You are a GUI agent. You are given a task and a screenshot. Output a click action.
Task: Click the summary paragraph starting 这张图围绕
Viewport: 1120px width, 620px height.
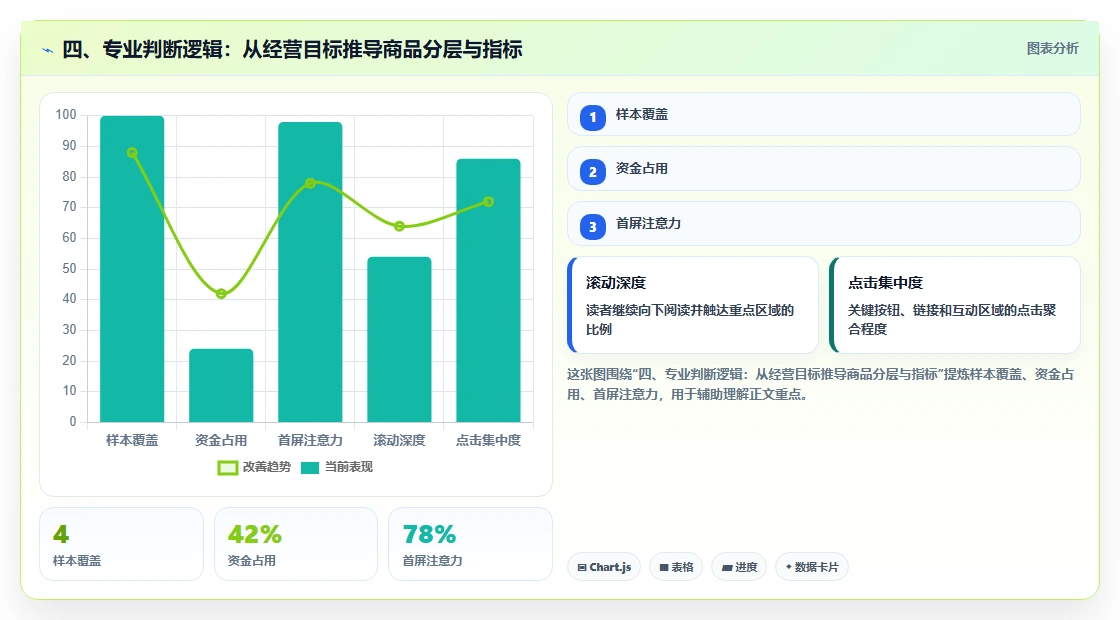click(821, 384)
